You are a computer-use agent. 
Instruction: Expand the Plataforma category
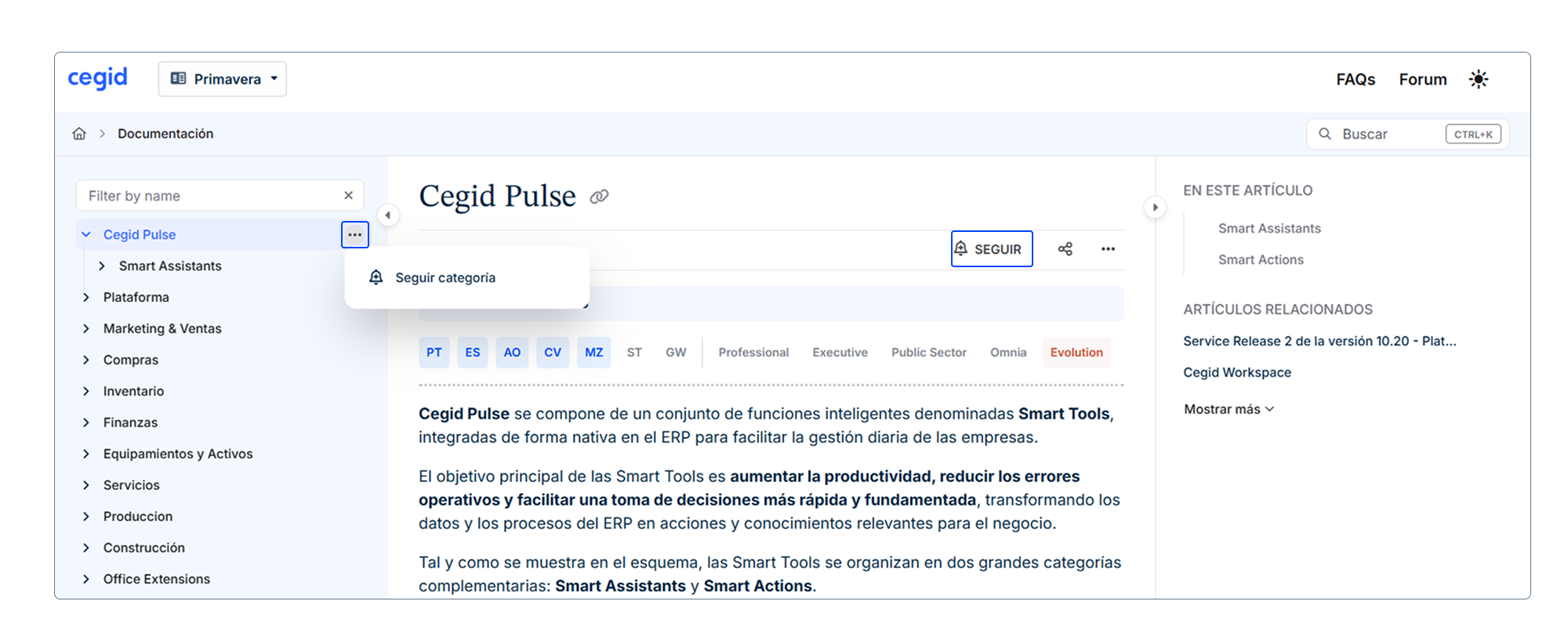tap(86, 297)
